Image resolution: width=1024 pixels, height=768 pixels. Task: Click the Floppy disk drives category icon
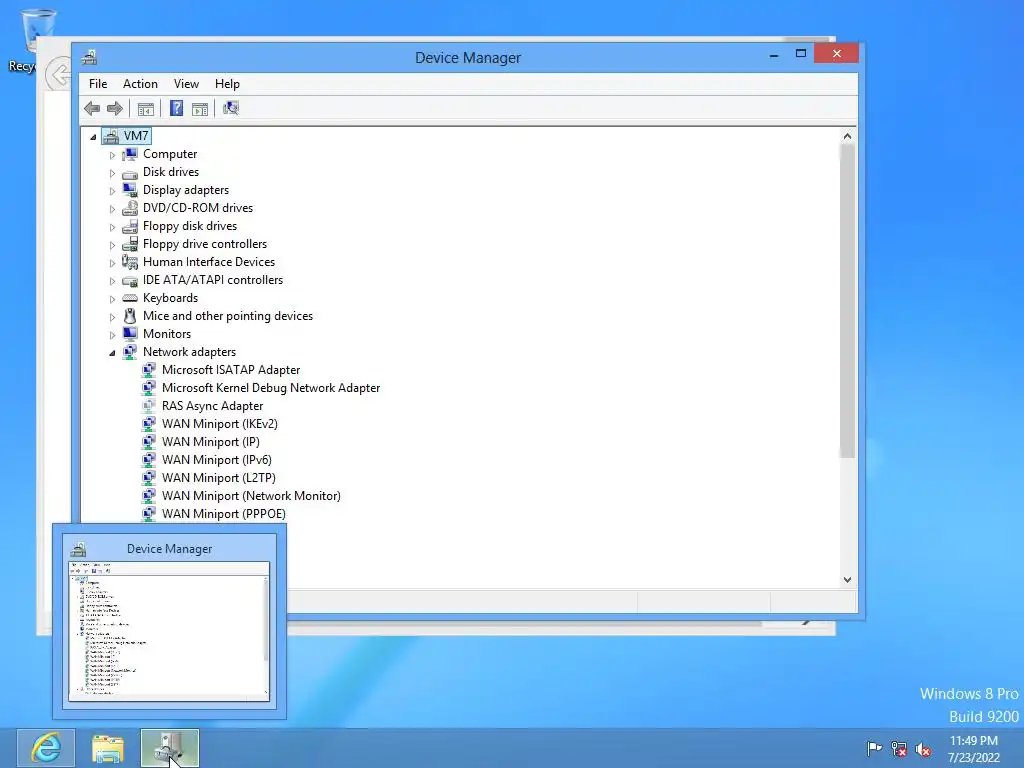click(x=130, y=226)
